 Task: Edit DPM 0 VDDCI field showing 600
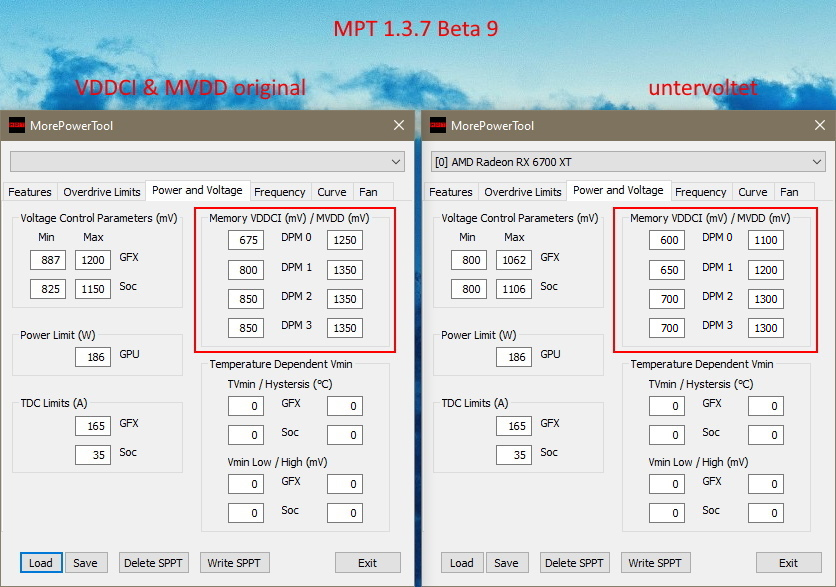(667, 240)
